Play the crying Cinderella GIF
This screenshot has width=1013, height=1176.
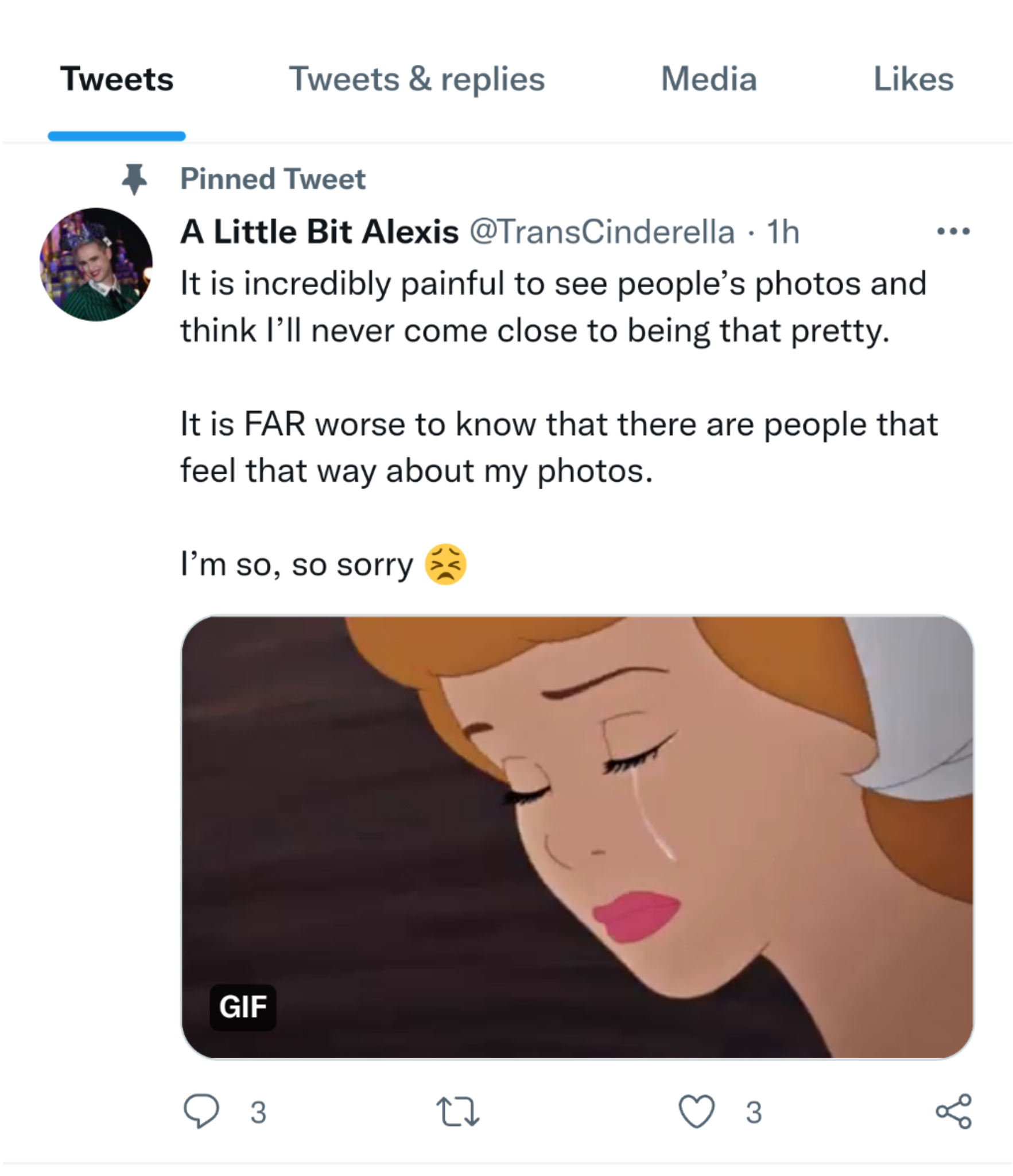577,837
